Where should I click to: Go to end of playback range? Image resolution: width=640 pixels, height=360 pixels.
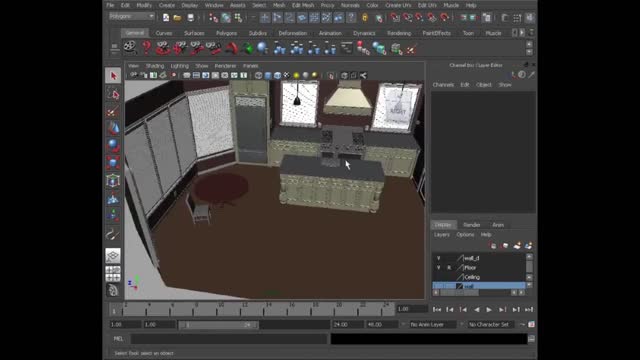pos(529,309)
